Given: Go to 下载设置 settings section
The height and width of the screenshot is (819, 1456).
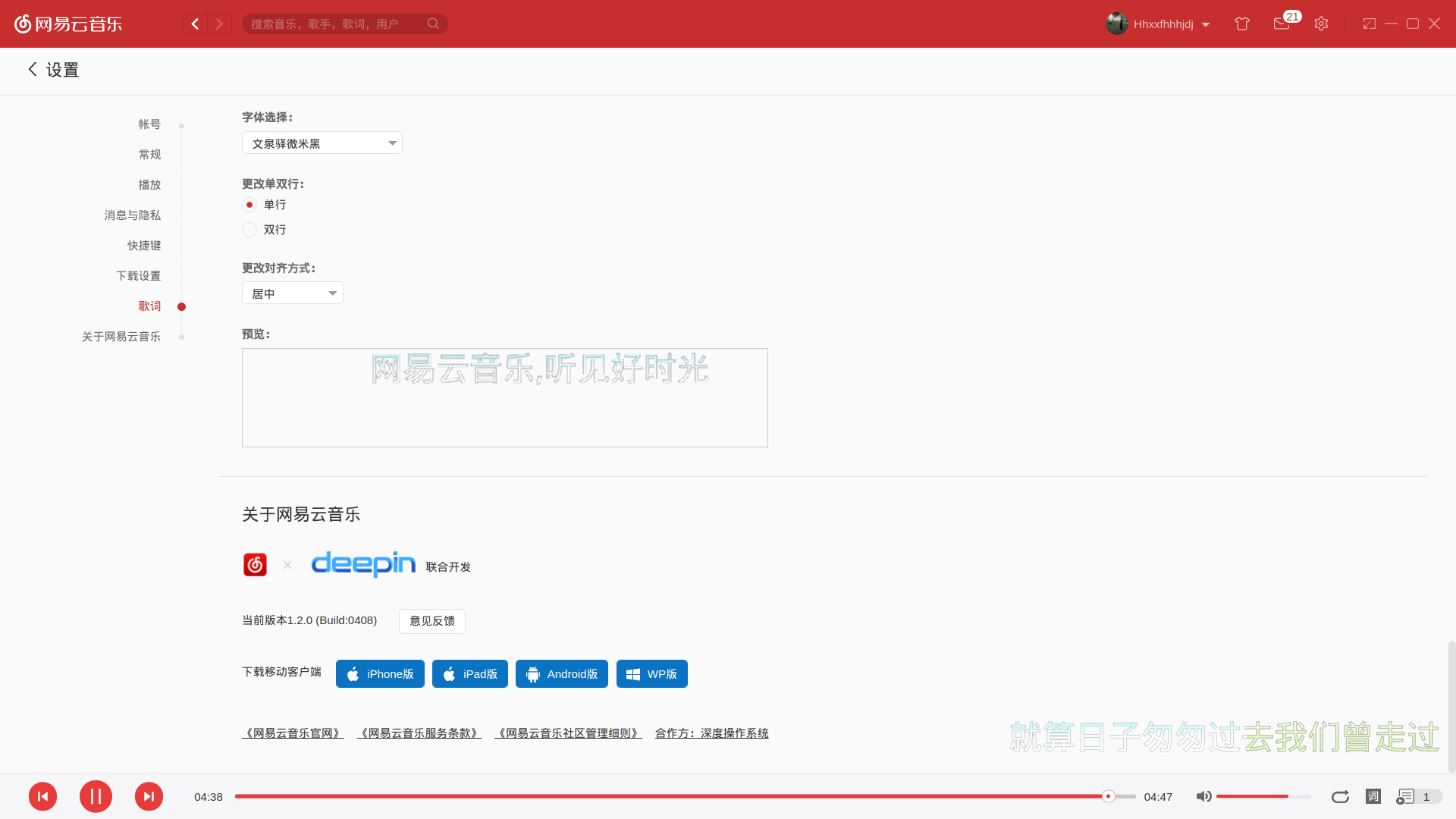Looking at the screenshot, I should pyautogui.click(x=138, y=276).
